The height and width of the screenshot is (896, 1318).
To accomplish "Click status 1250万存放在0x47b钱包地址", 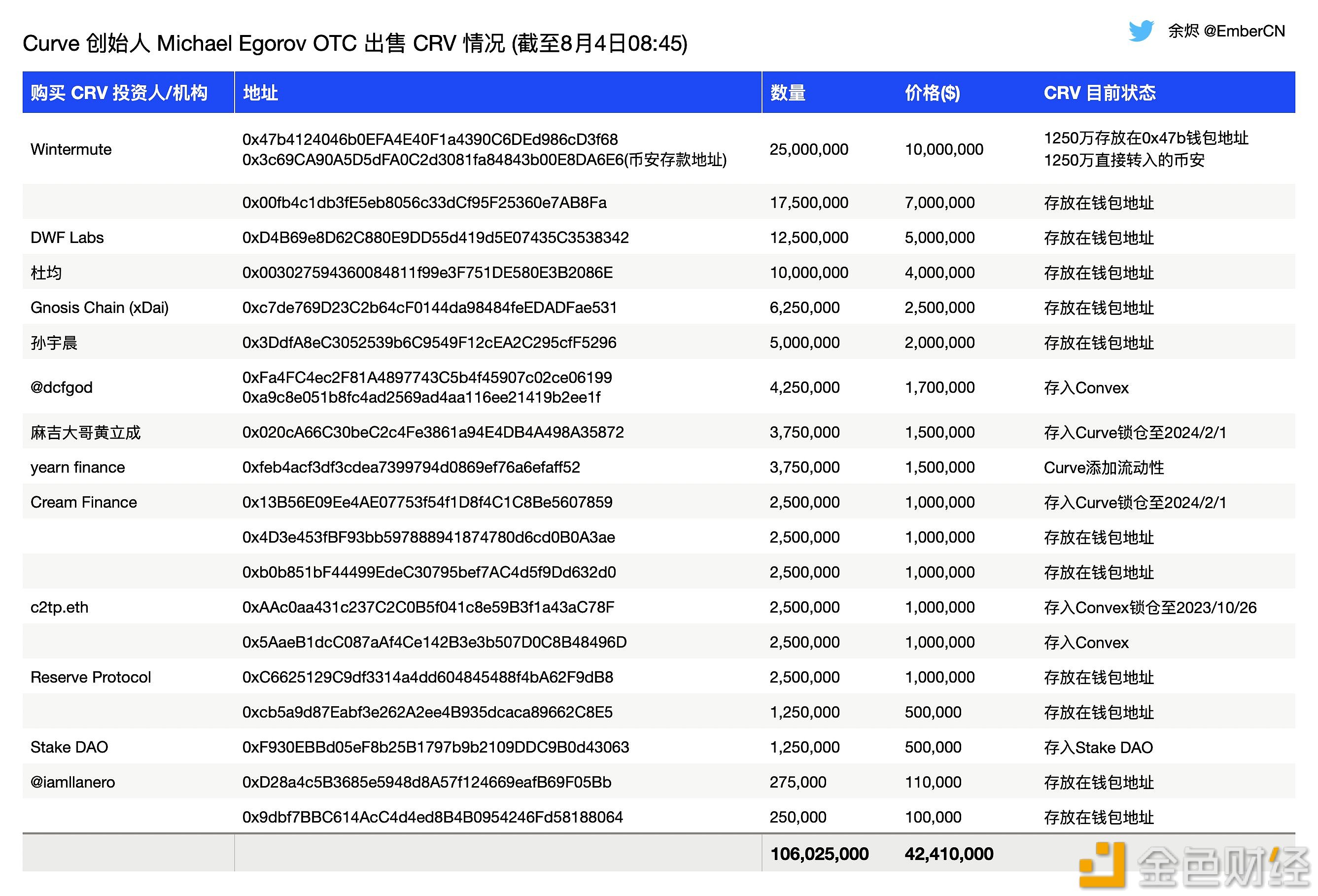I will coord(1146,138).
